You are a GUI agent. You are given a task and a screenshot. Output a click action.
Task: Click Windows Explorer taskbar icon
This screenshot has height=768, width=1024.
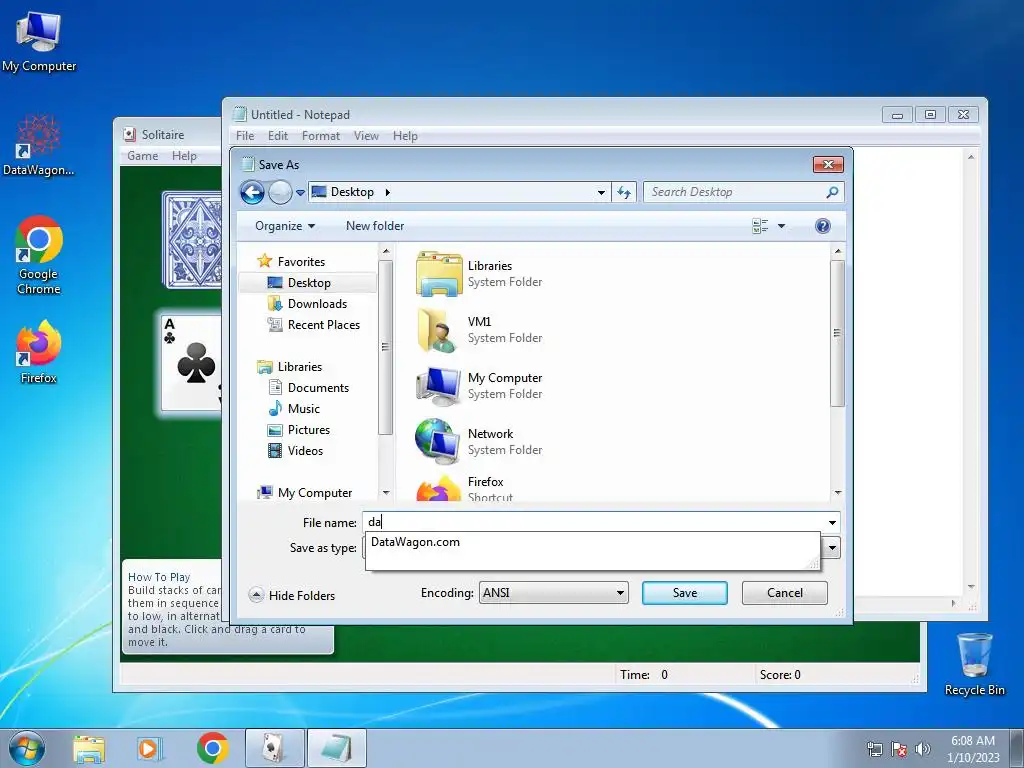pos(89,748)
